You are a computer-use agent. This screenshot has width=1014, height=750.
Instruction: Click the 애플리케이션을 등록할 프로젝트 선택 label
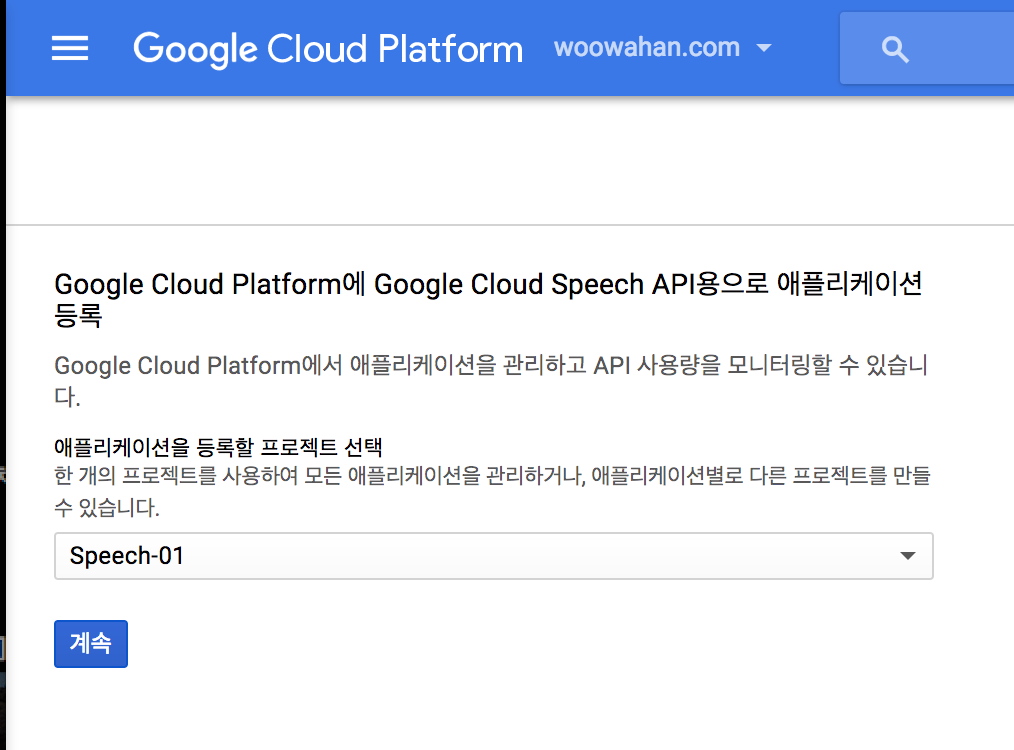click(x=218, y=447)
